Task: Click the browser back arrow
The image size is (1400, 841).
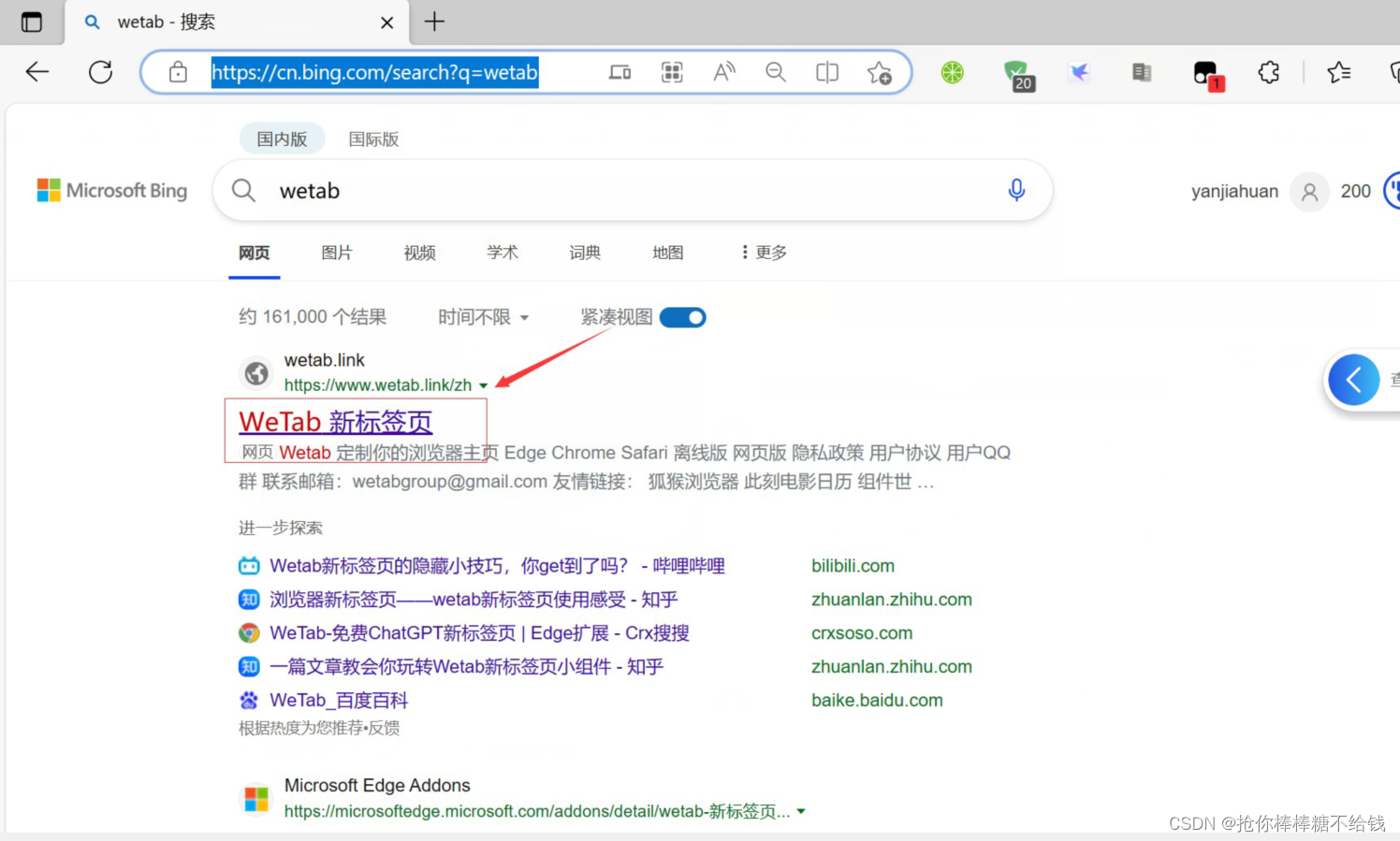Action: click(x=37, y=72)
